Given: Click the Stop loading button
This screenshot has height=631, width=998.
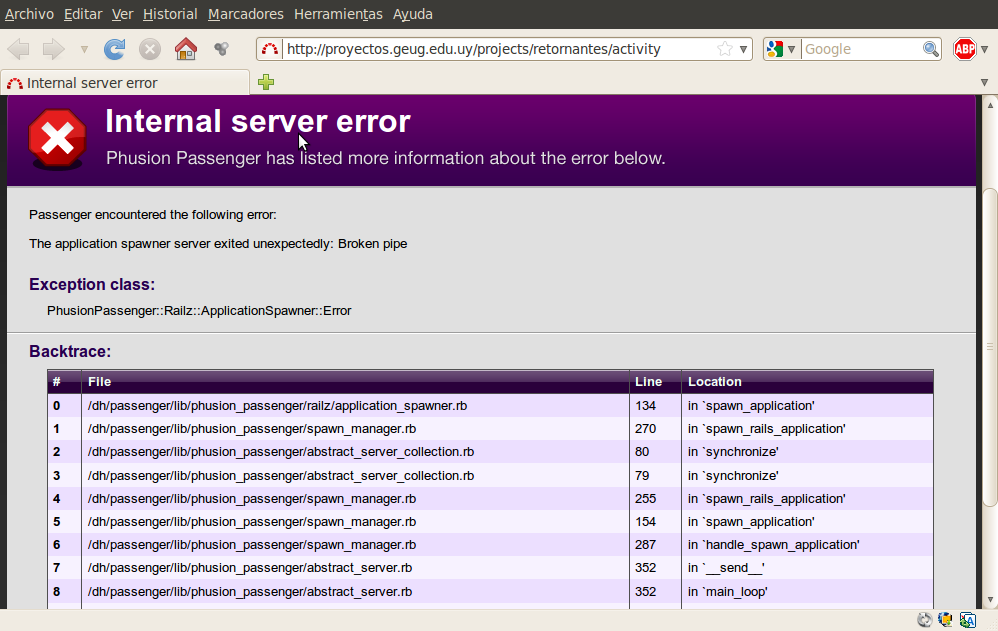Looking at the screenshot, I should [150, 49].
